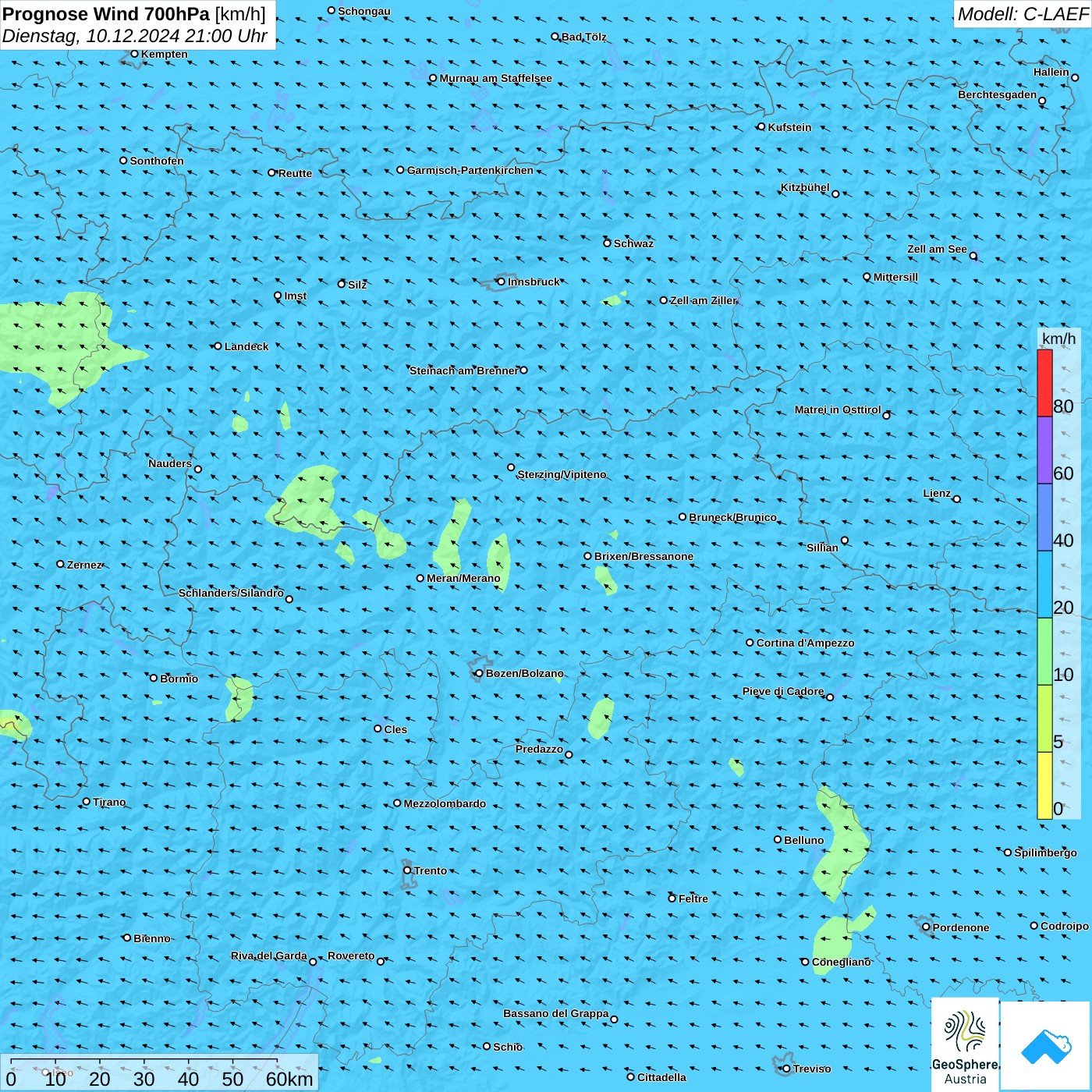
Task: Click the Trento city marker
Action: pyautogui.click(x=407, y=870)
